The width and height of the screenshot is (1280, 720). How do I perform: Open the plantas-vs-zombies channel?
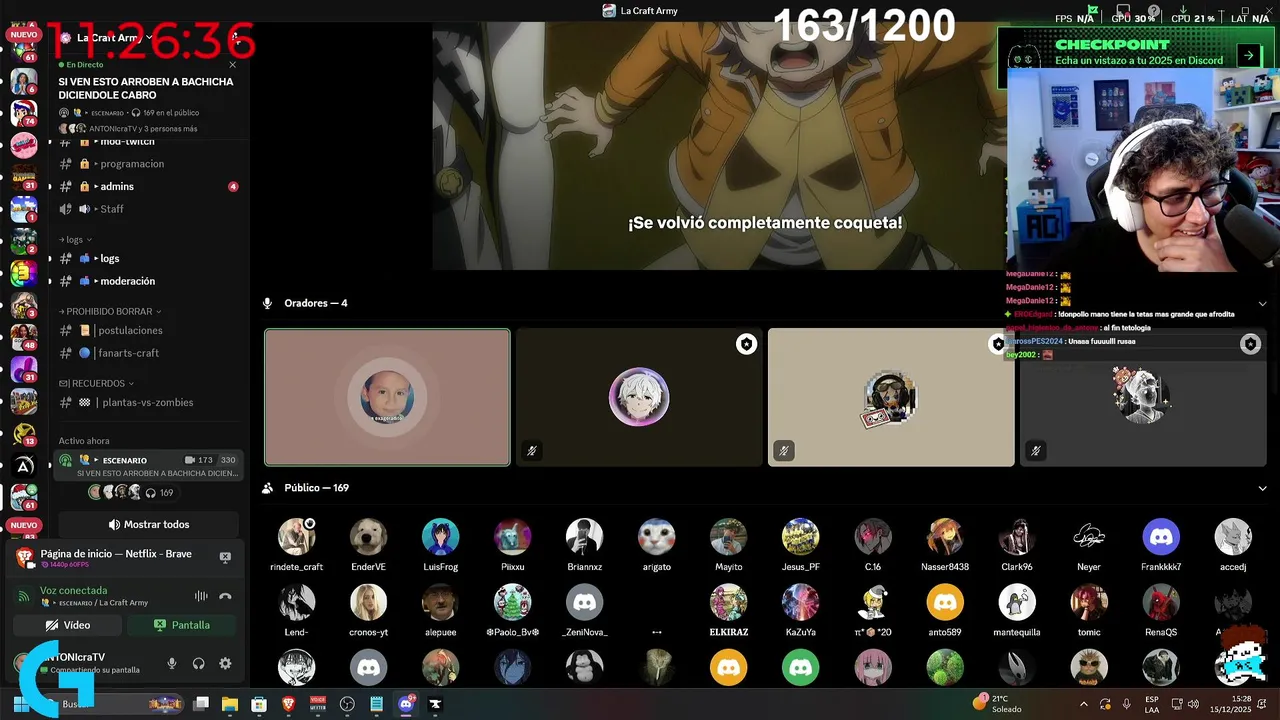(147, 402)
